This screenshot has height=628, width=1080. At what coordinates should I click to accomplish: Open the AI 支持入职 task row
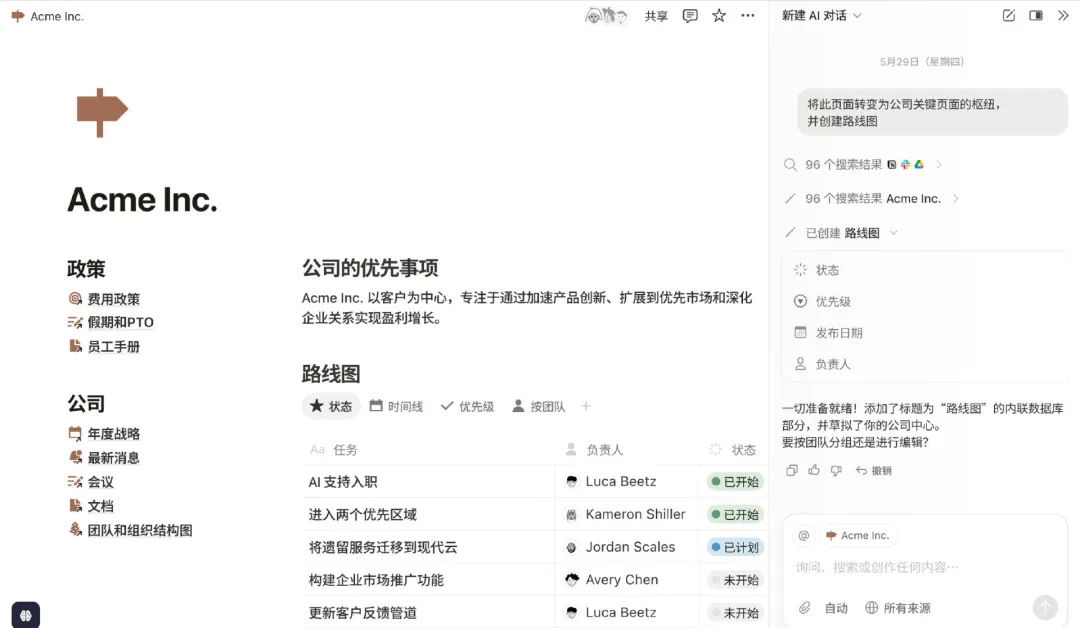coord(342,482)
